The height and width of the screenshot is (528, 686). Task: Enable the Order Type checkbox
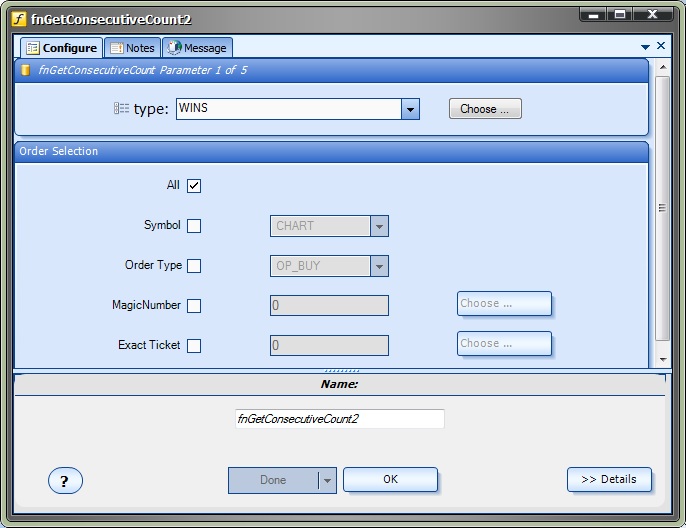click(x=194, y=266)
